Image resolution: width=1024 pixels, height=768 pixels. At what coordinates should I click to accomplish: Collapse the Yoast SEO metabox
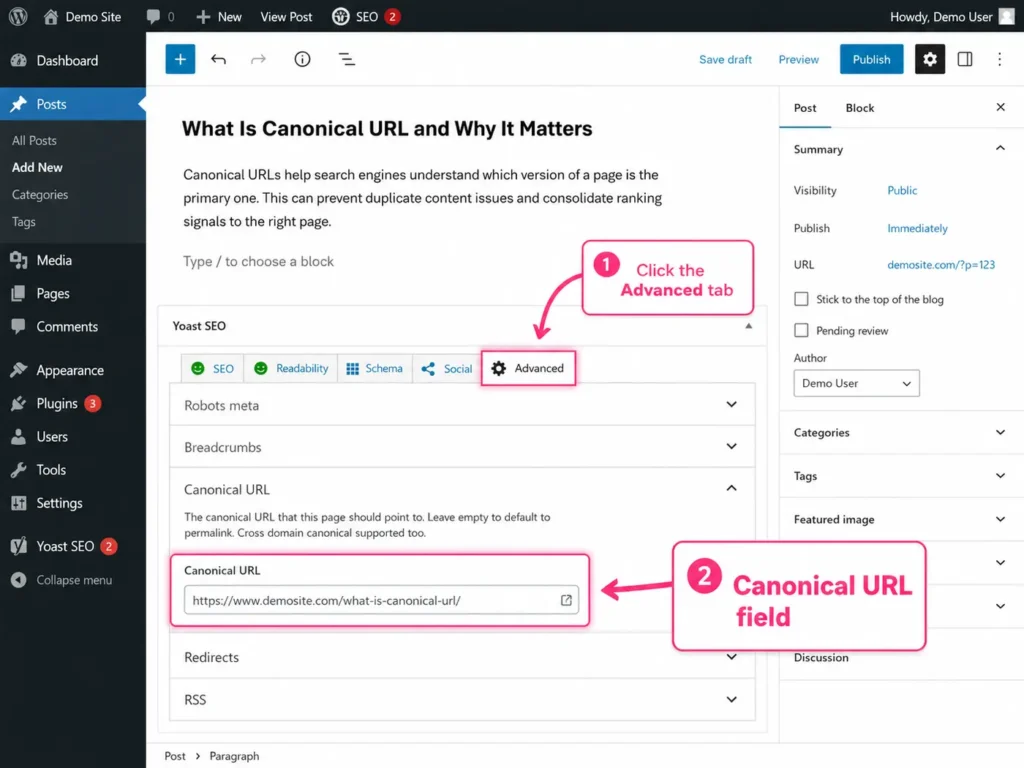point(748,326)
